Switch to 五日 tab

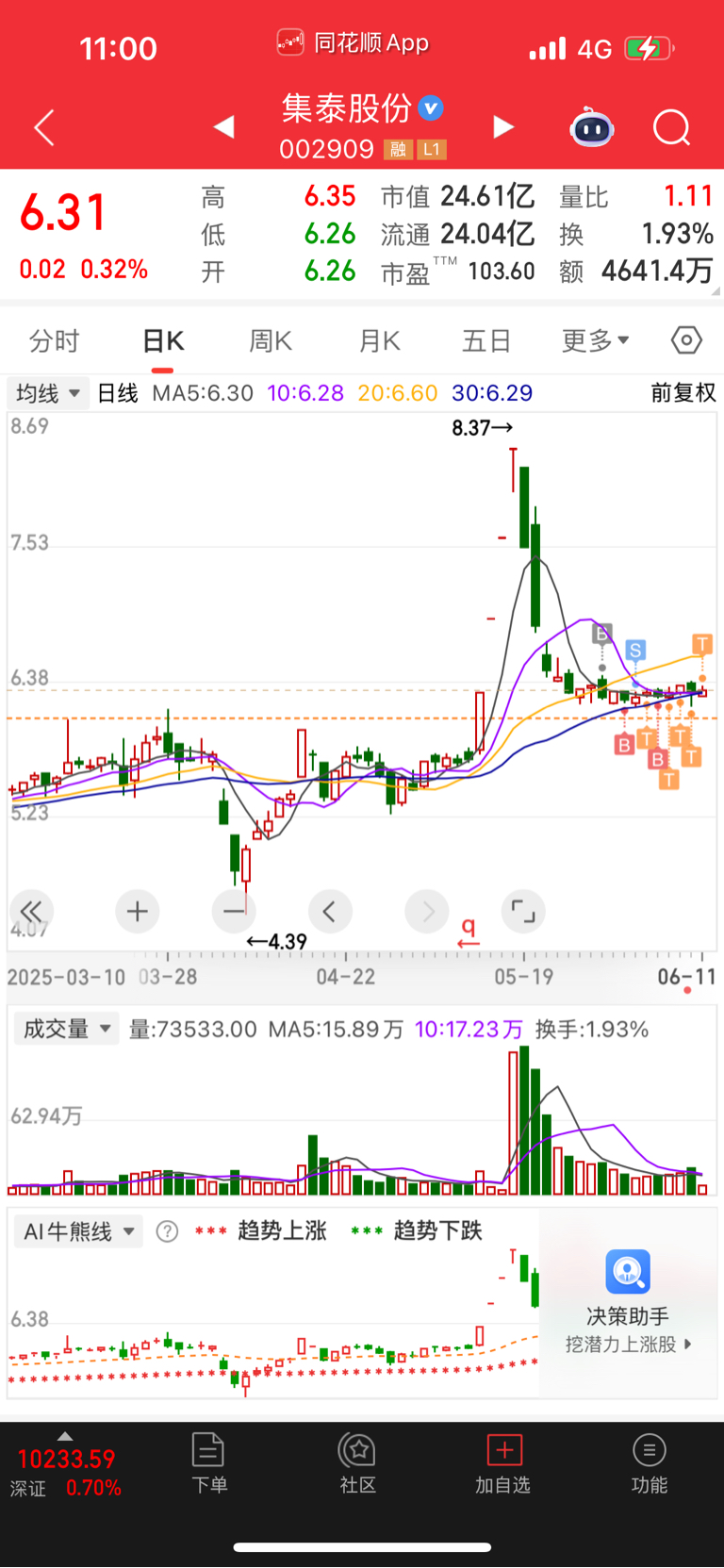[486, 340]
